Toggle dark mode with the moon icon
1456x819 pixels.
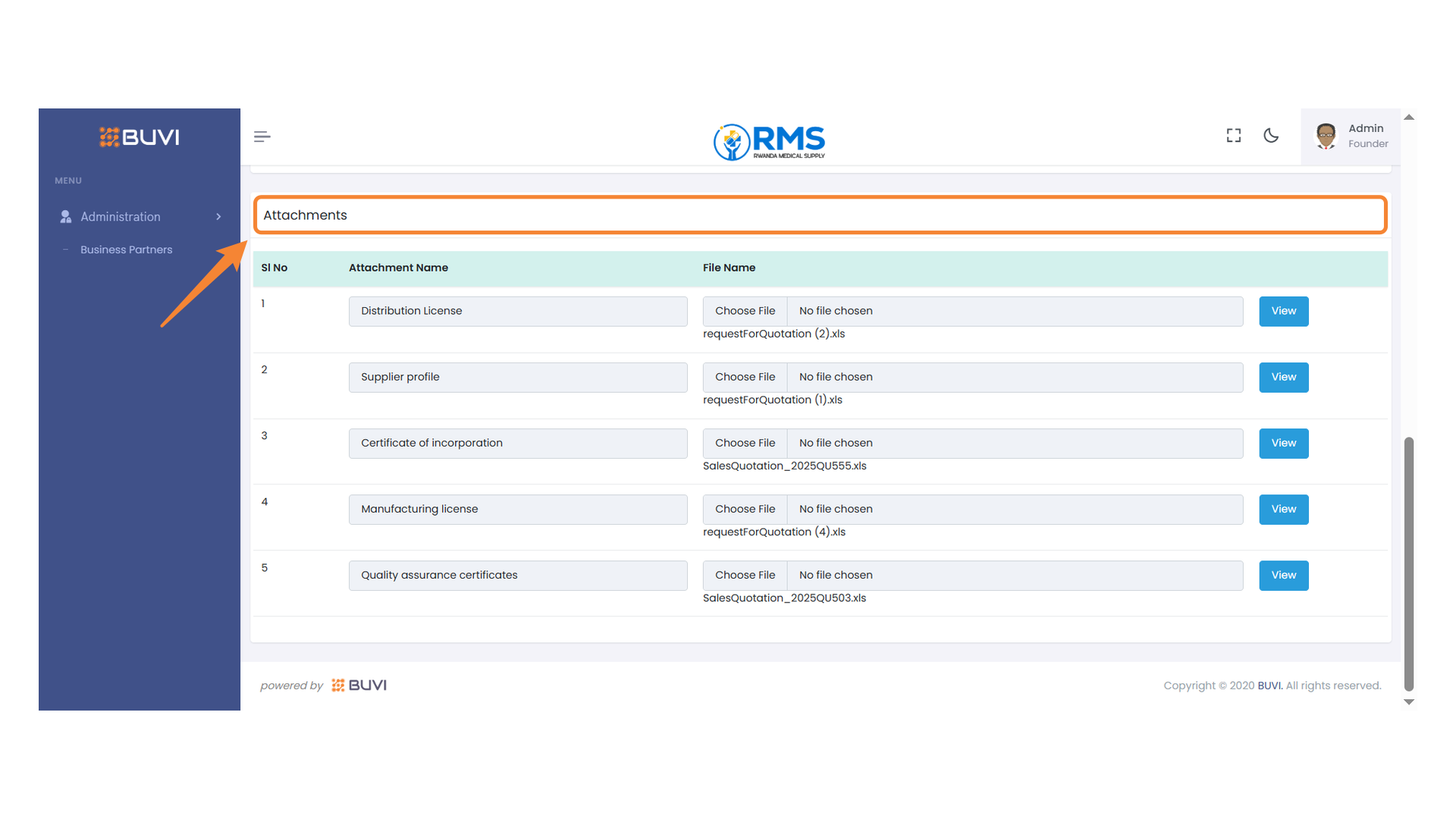(x=1271, y=135)
